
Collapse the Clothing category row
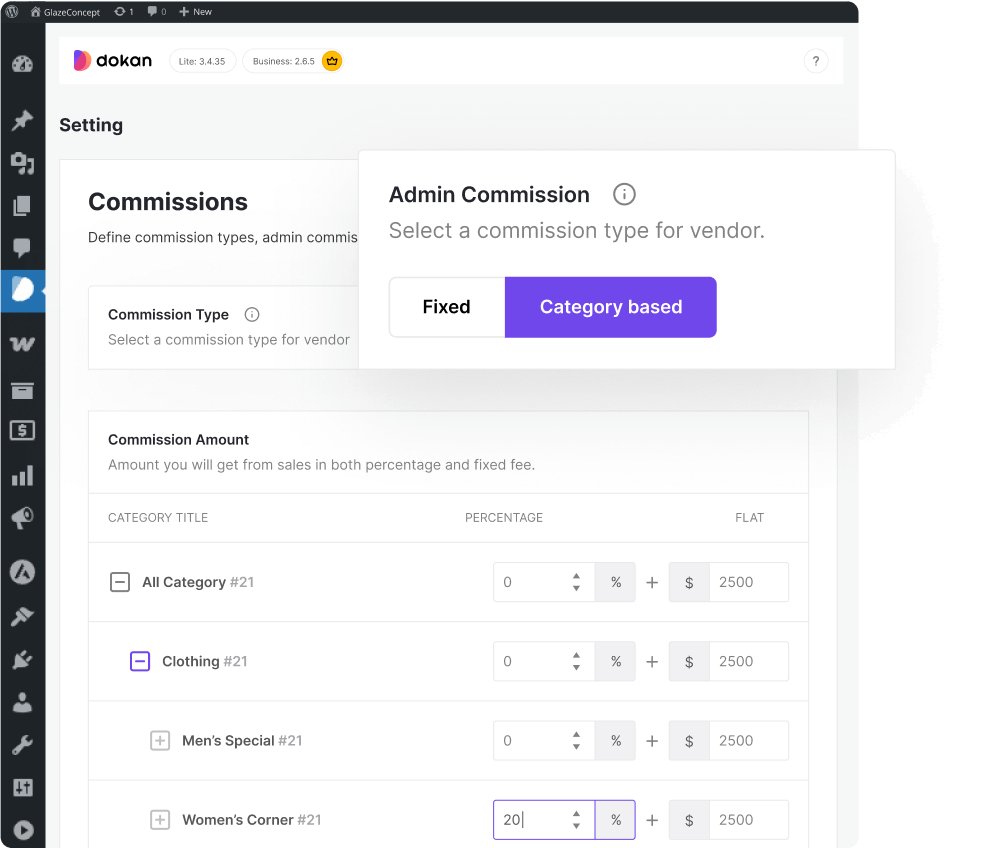pyautogui.click(x=140, y=661)
